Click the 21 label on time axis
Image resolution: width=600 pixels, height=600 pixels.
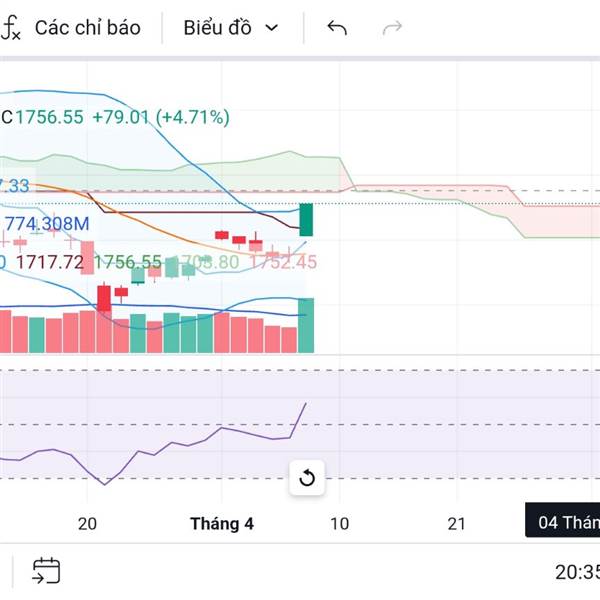pos(457,523)
